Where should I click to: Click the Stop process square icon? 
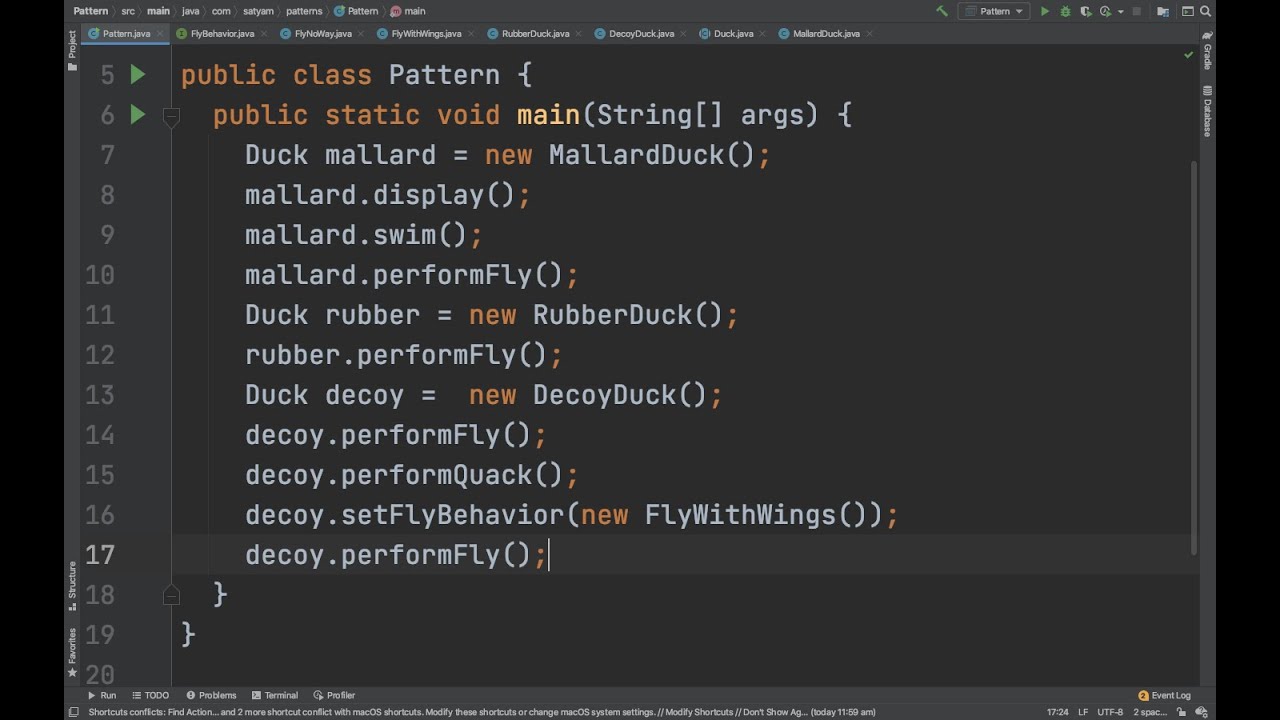pyautogui.click(x=1137, y=11)
